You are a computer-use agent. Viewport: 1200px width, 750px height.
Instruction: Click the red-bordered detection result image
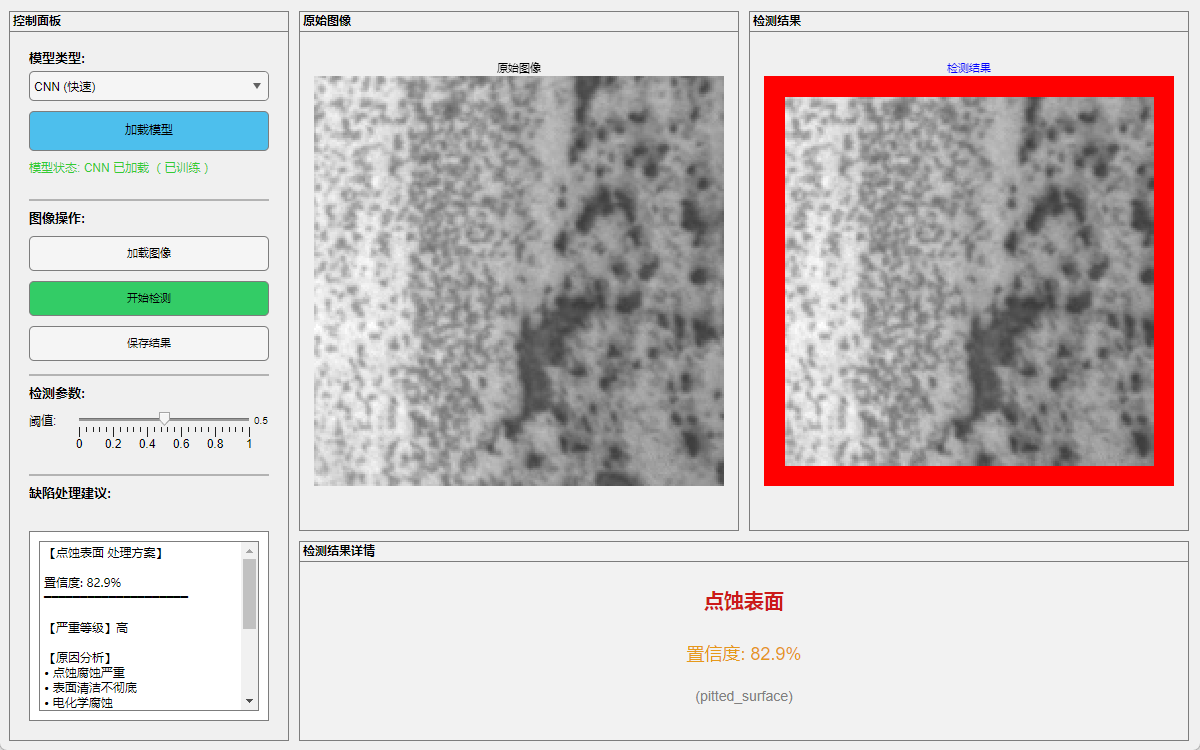969,281
